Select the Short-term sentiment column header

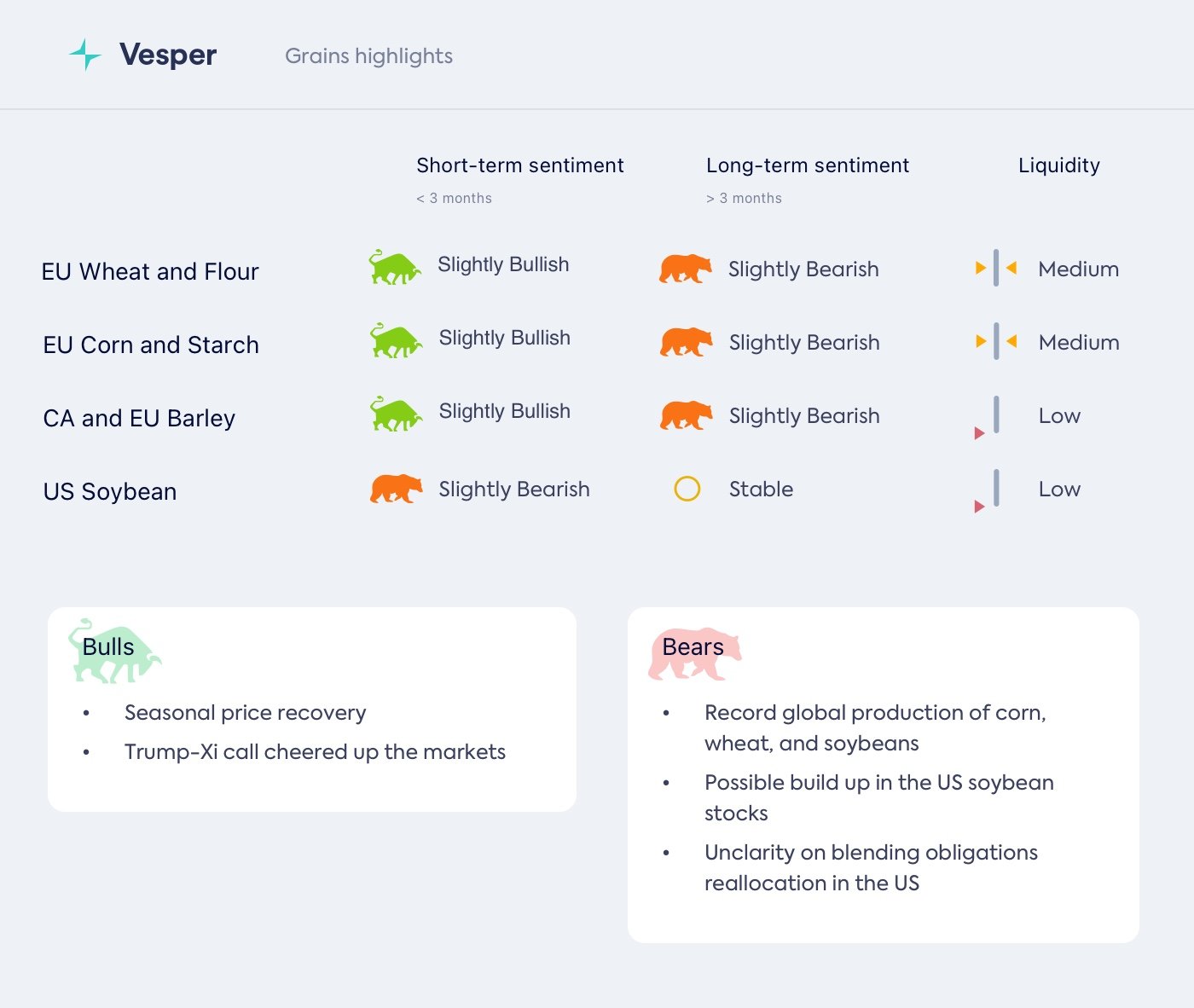tap(519, 165)
